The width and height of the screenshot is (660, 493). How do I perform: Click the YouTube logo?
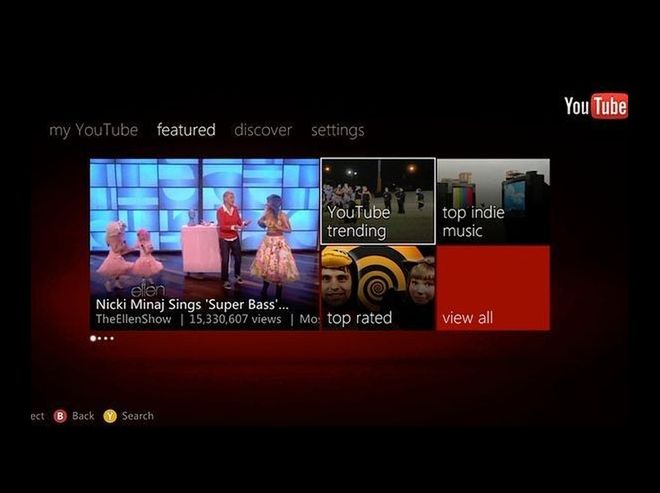[596, 106]
